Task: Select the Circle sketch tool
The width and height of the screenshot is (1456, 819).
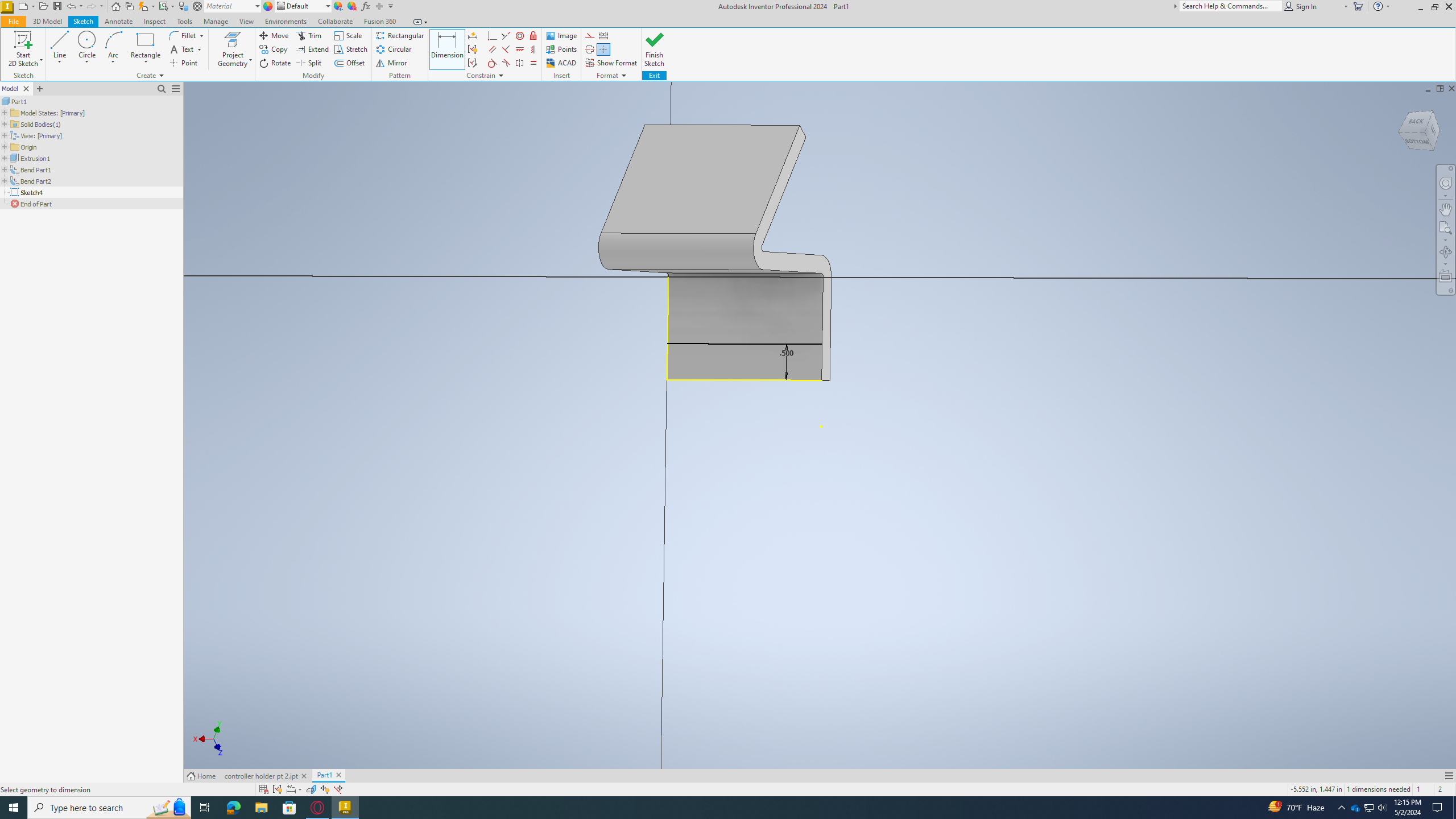Action: (86, 45)
